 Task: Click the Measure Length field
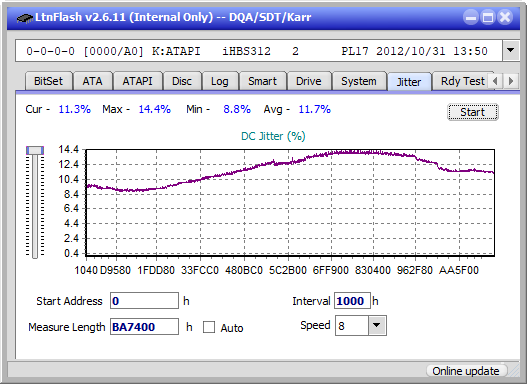[145, 327]
